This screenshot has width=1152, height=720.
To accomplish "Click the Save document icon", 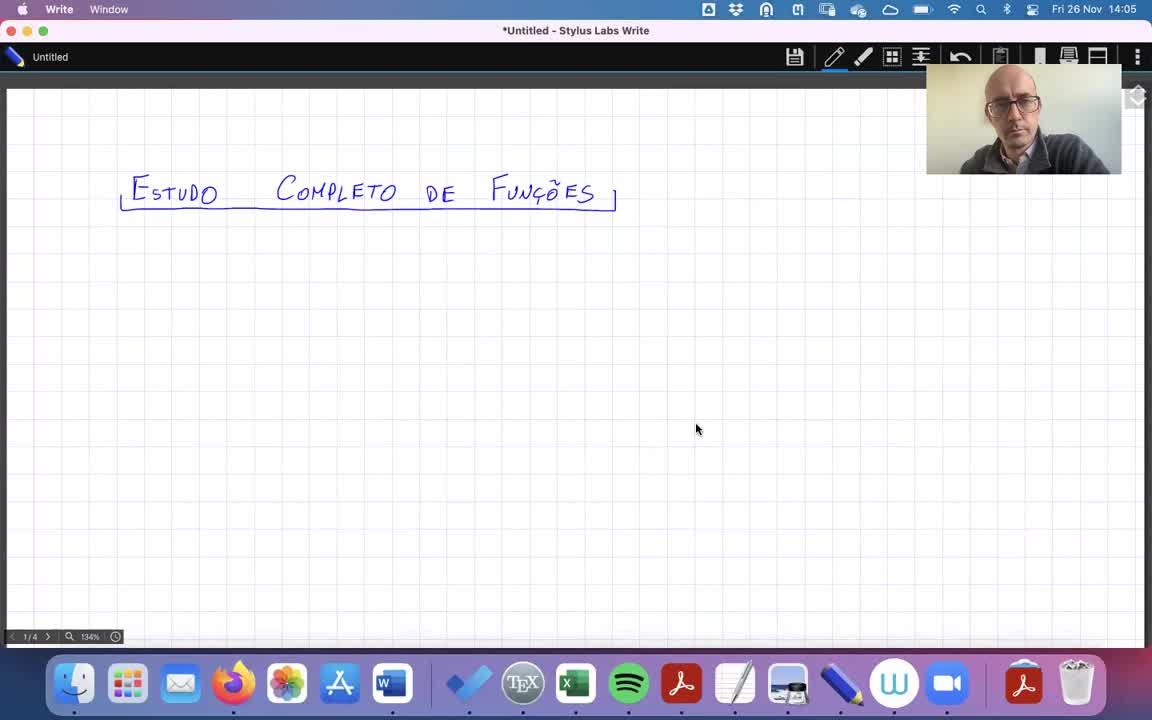I will (795, 57).
